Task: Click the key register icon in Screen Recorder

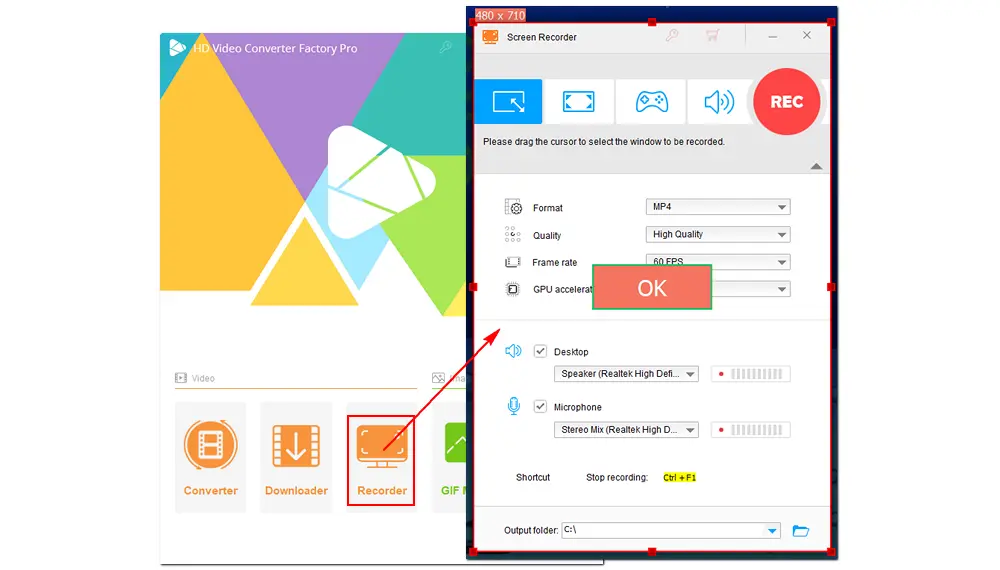Action: point(672,36)
